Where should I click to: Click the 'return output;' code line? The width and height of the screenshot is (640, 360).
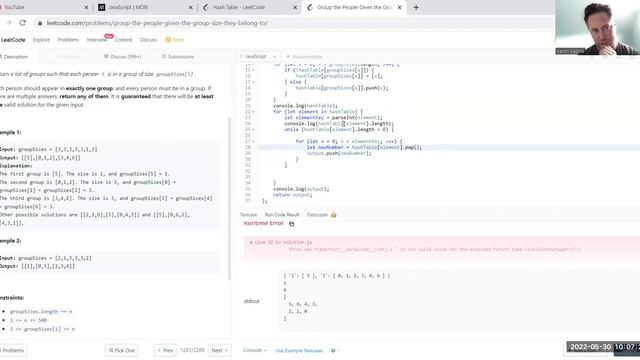click(x=292, y=195)
